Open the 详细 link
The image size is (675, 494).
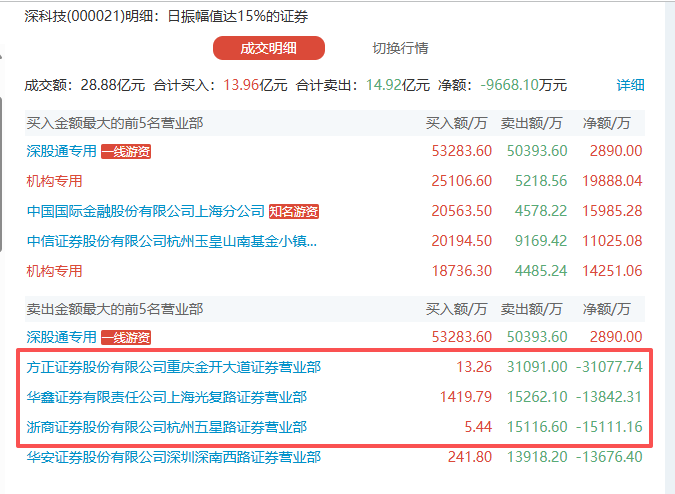[630, 85]
